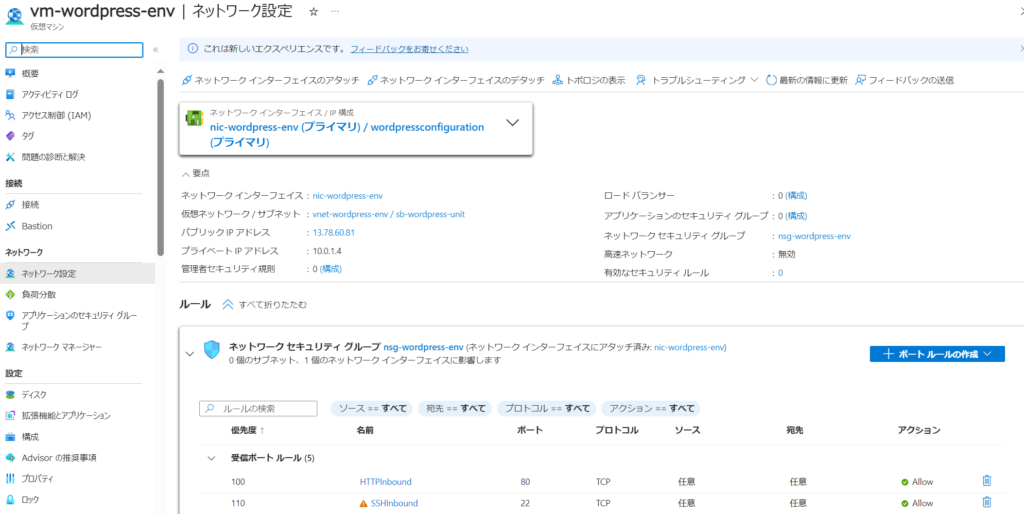
Task: Collapse the 要点 section
Action: click(x=196, y=174)
